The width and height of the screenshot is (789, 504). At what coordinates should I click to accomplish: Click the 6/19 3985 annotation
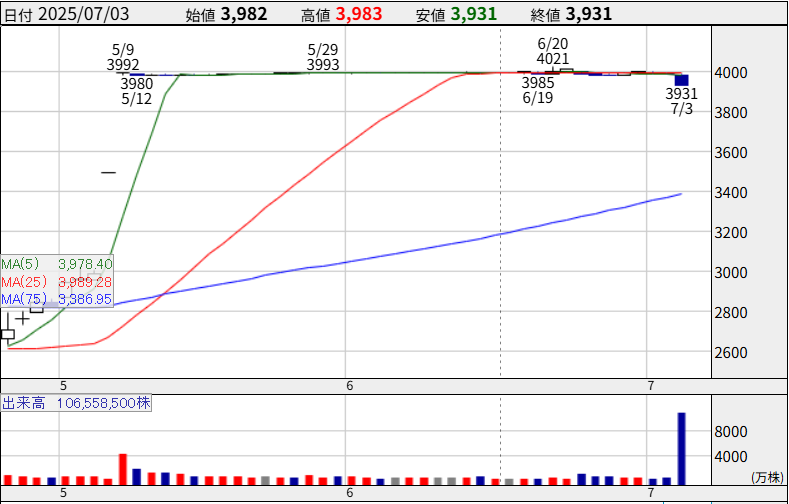[538, 90]
